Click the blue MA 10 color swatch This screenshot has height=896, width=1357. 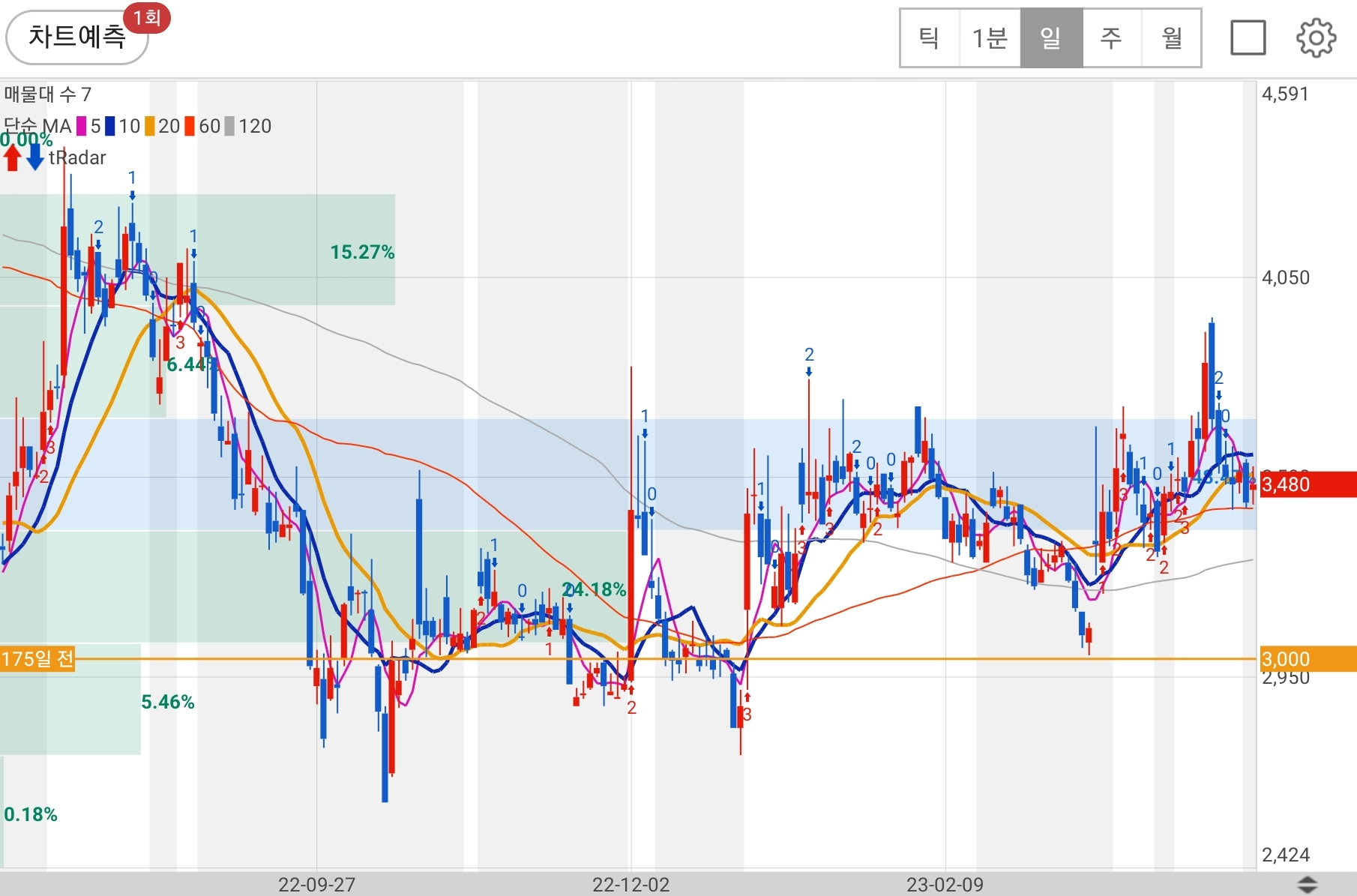(109, 126)
